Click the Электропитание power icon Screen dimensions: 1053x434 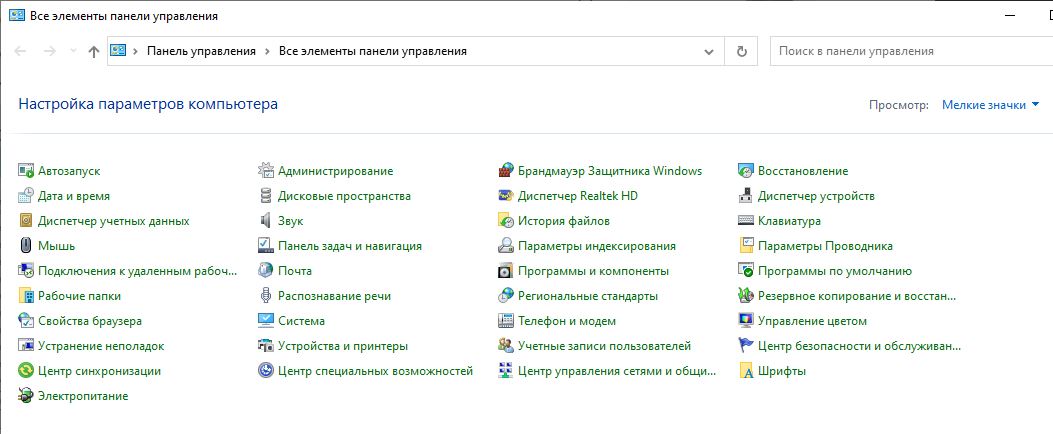coord(27,396)
